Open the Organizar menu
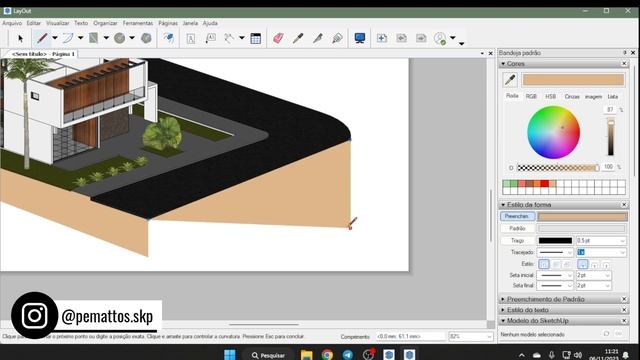Viewport: 640px width, 360px height. [x=105, y=23]
